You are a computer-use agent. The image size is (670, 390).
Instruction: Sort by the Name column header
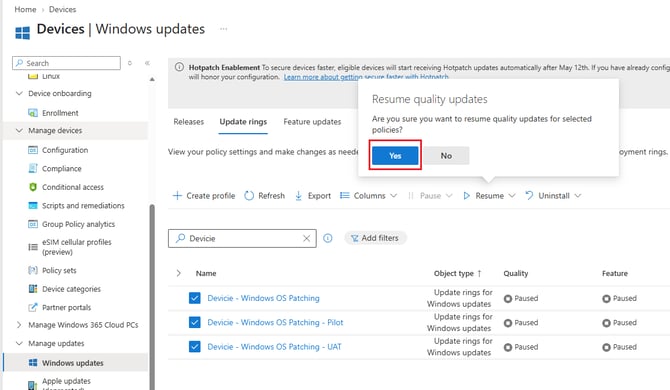(x=206, y=273)
